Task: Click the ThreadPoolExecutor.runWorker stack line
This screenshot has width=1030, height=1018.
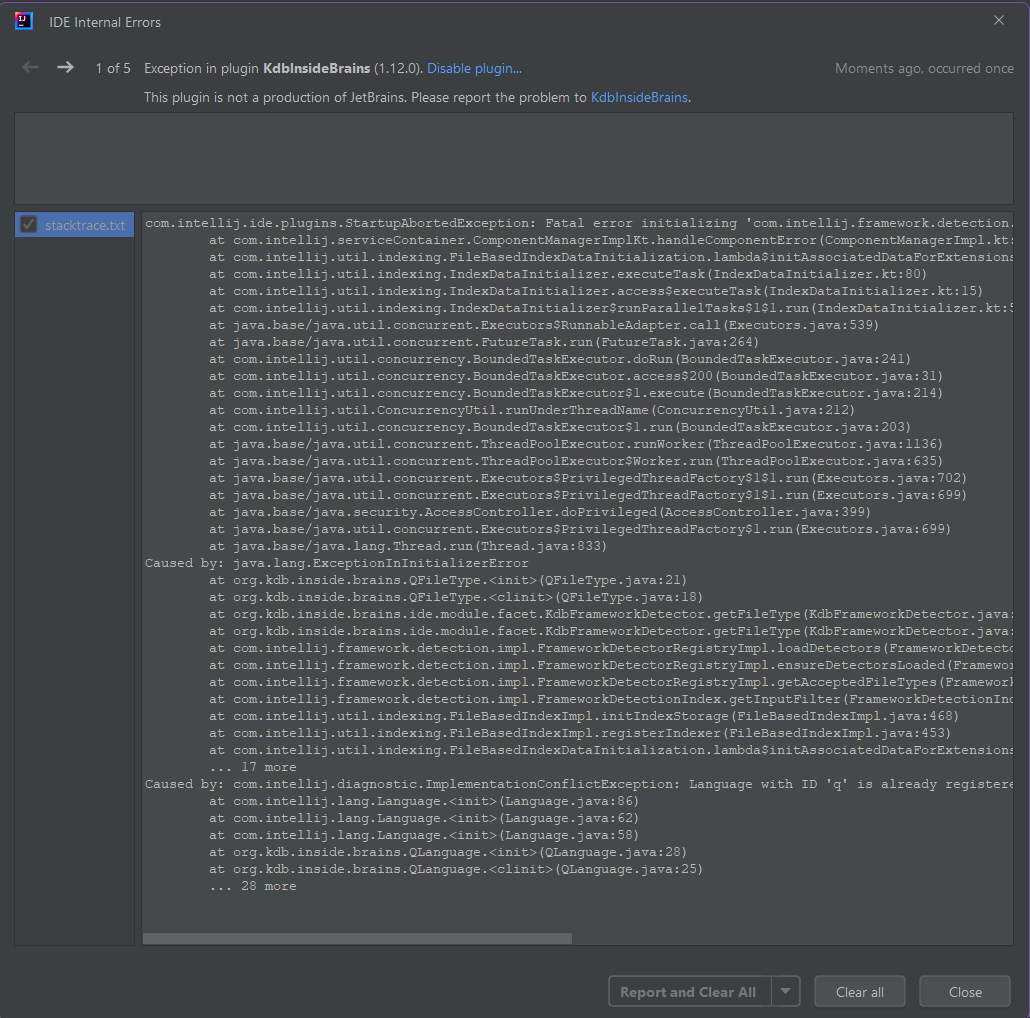Action: point(576,444)
